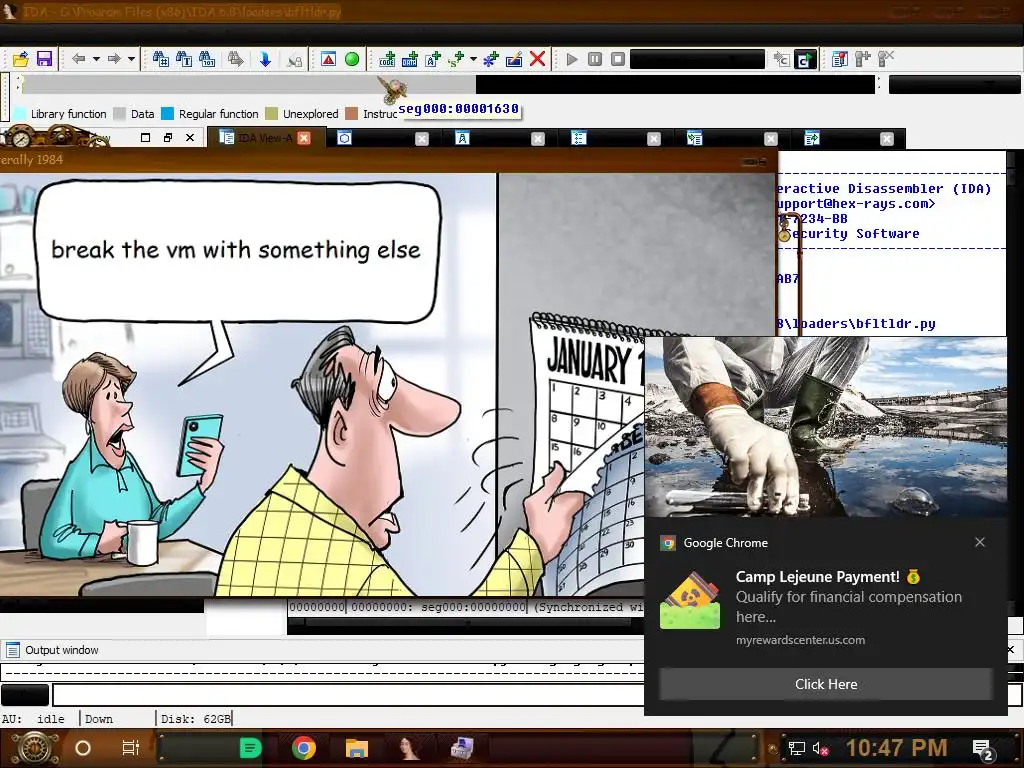The image size is (1024, 768).
Task: Delete a watch with the X watch icon
Action: tap(886, 59)
